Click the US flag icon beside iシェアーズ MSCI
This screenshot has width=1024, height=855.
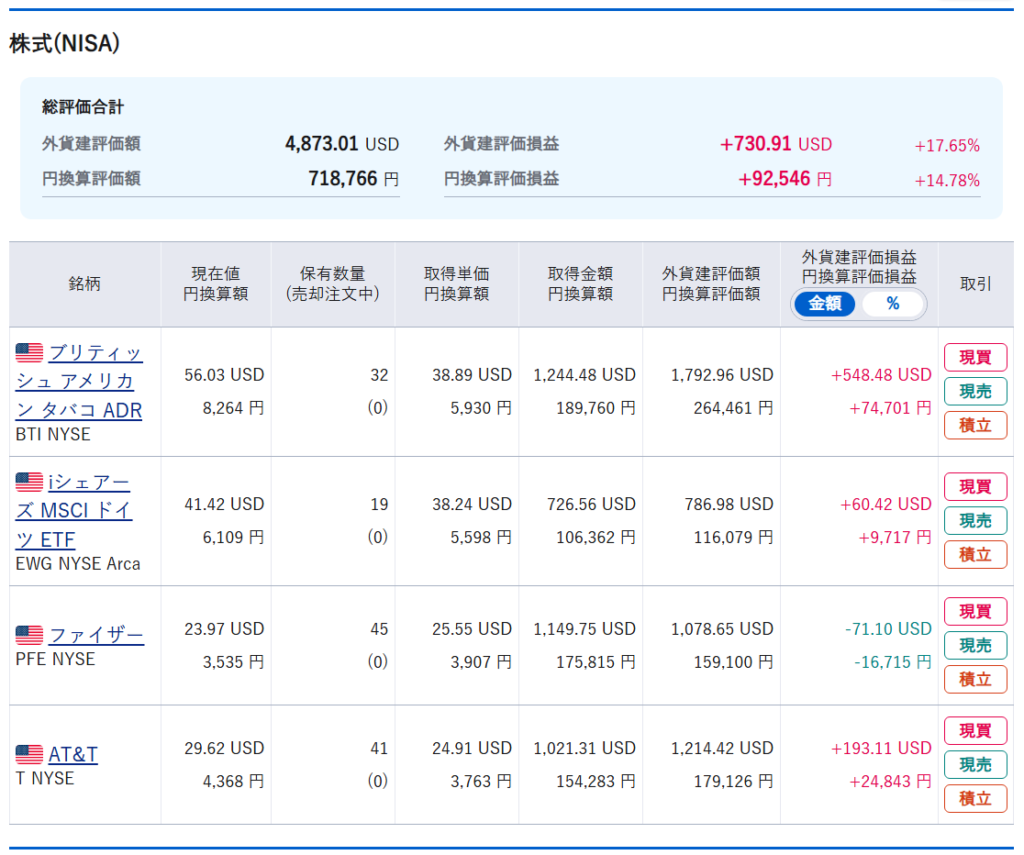pyautogui.click(x=29, y=482)
